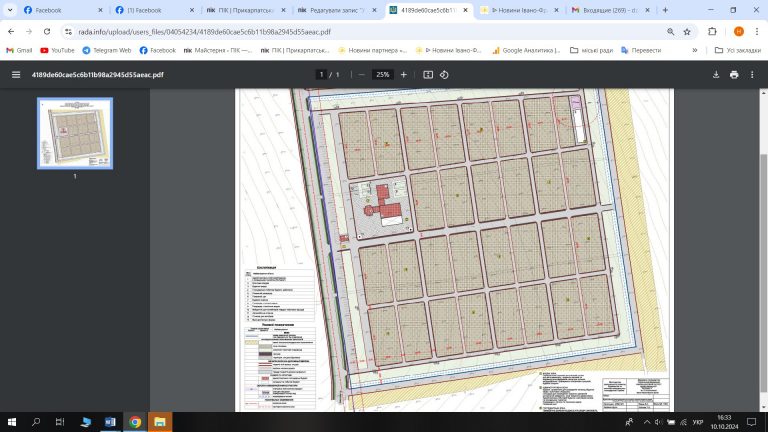The height and width of the screenshot is (432, 768).
Task: Click the PDF page number field
Action: (321, 75)
